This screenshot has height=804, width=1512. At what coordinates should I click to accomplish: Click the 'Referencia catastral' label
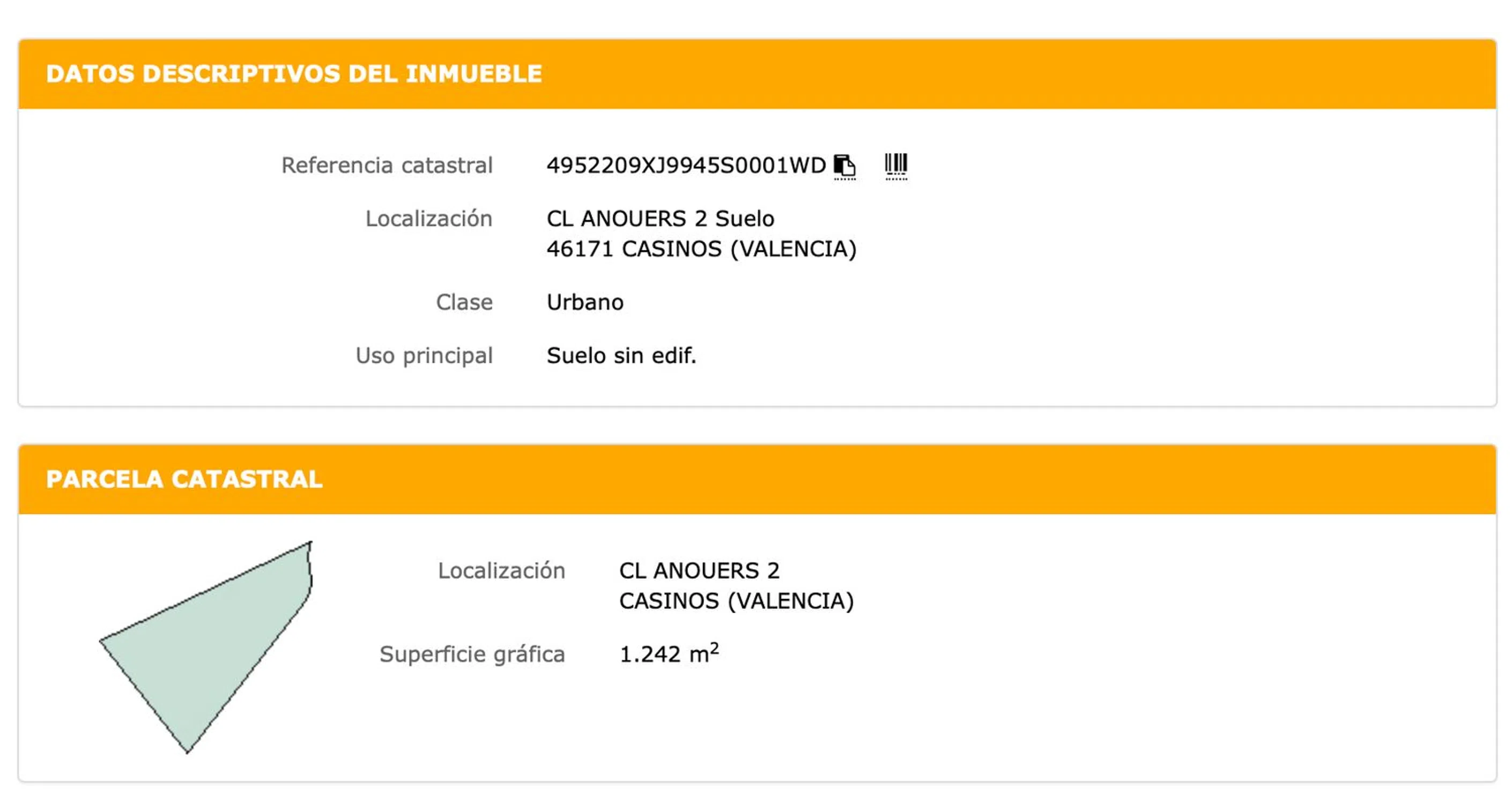tap(387, 166)
